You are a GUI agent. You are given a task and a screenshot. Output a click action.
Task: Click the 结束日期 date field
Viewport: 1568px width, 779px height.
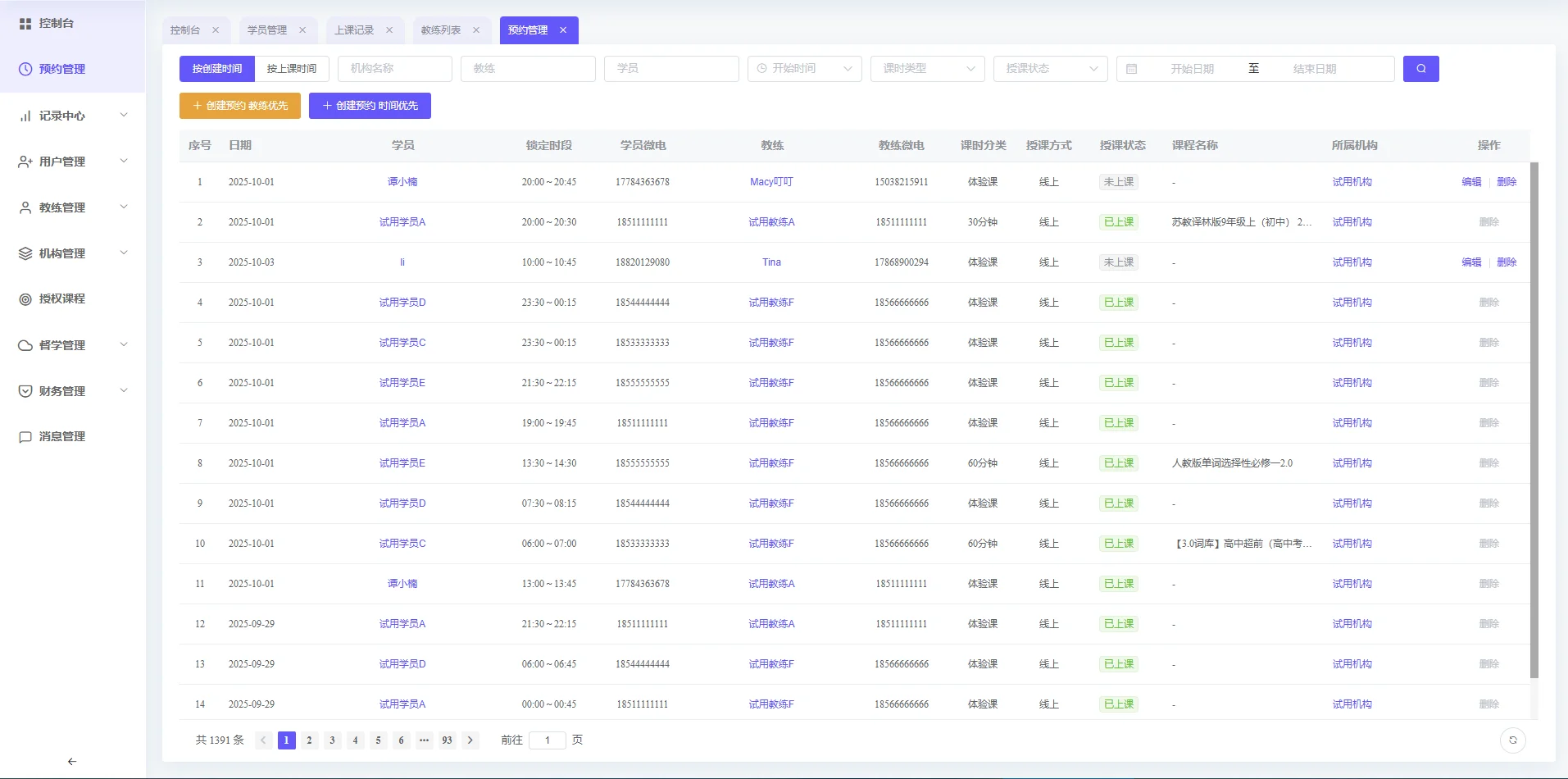[x=1315, y=69]
